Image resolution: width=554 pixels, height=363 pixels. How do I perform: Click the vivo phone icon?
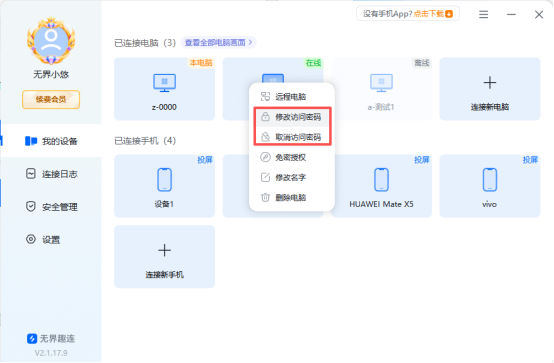[x=490, y=180]
